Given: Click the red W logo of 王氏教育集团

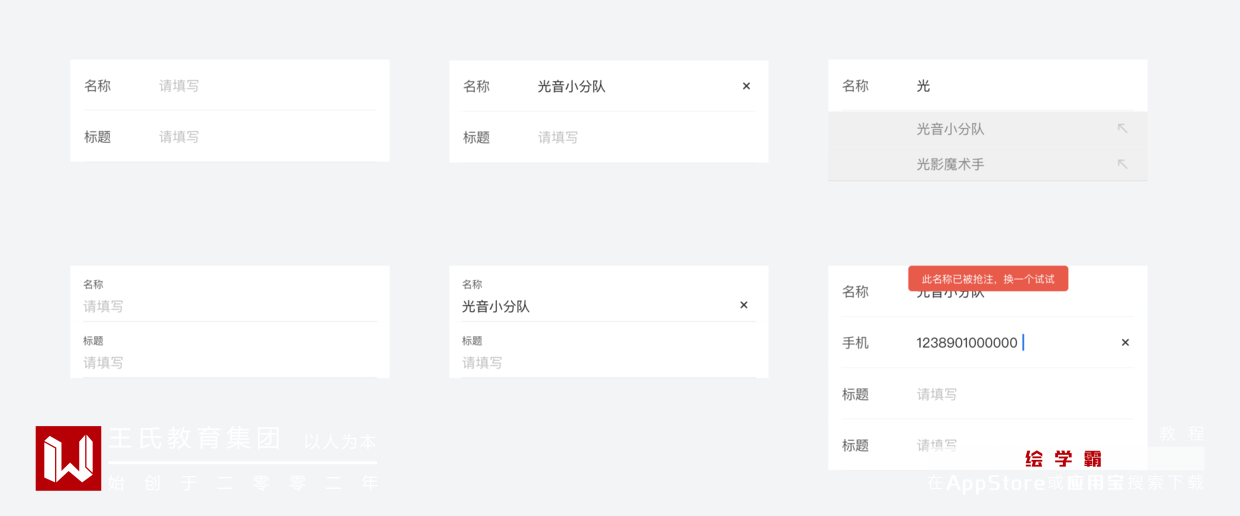Looking at the screenshot, I should tap(68, 458).
